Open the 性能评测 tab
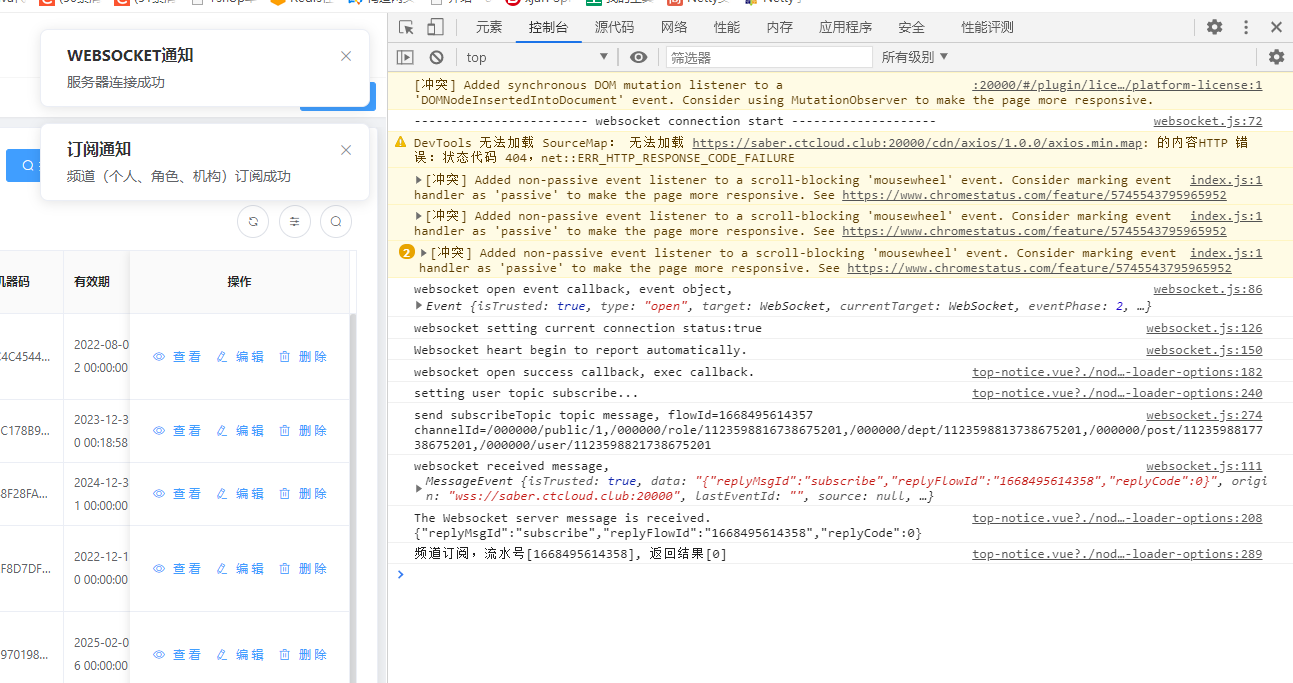 [987, 28]
